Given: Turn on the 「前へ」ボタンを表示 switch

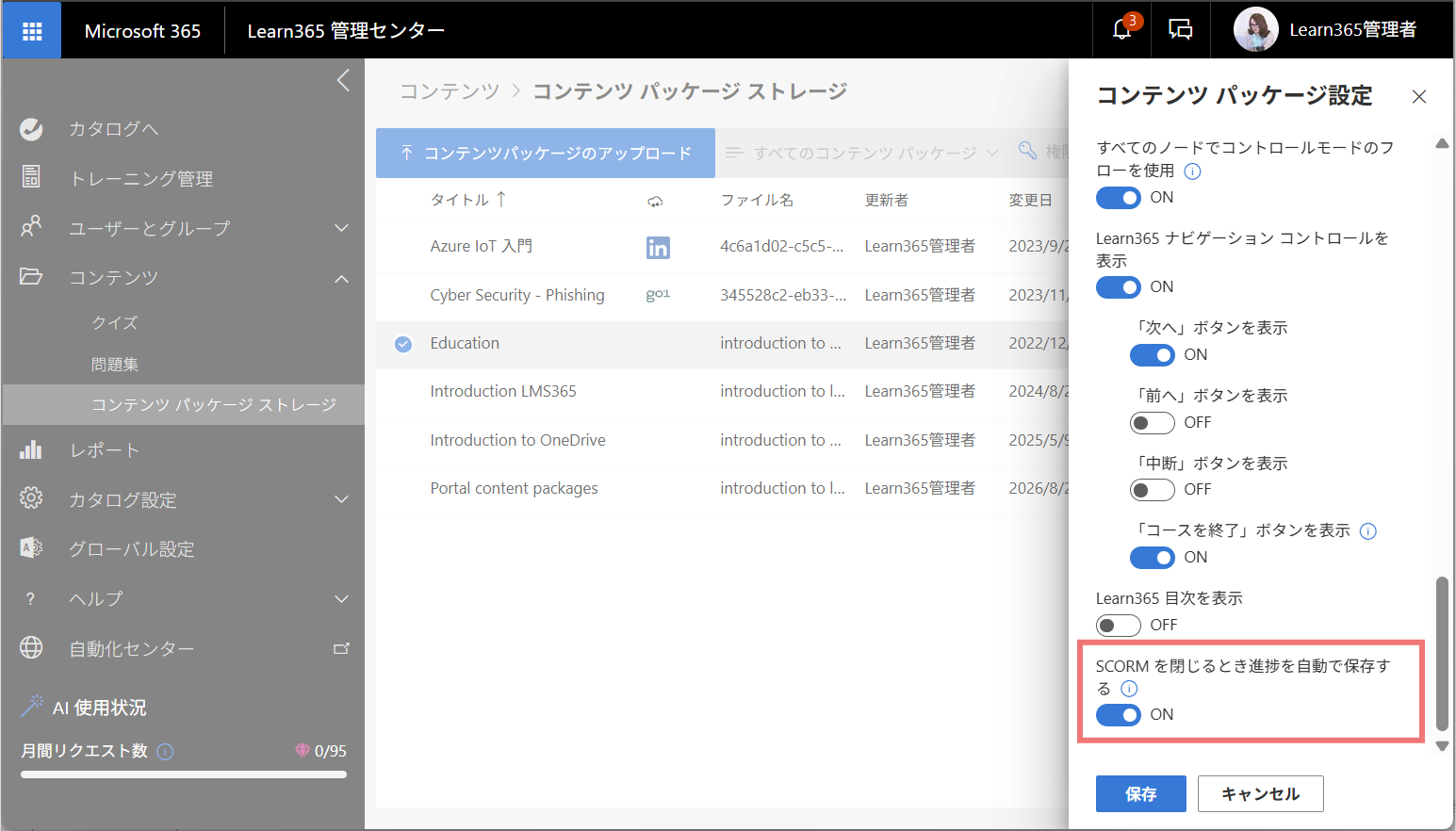Looking at the screenshot, I should pyautogui.click(x=1153, y=423).
